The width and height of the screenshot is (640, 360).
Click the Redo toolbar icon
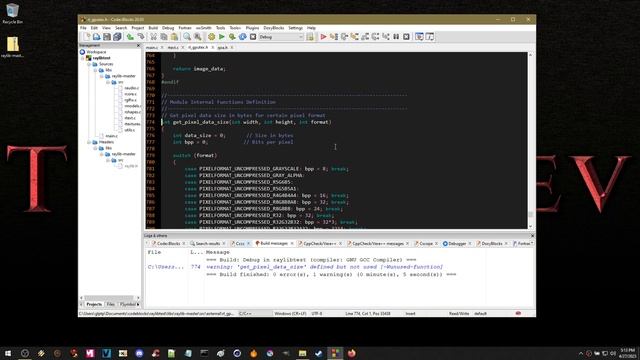141,37
